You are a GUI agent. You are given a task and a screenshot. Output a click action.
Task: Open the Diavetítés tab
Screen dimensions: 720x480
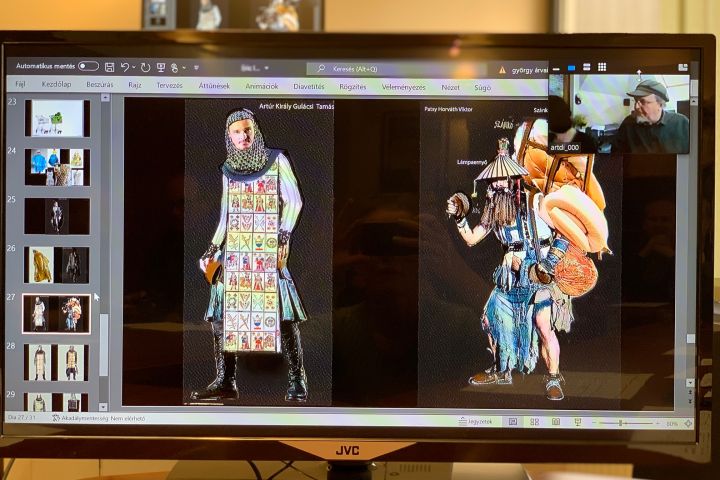pyautogui.click(x=309, y=86)
